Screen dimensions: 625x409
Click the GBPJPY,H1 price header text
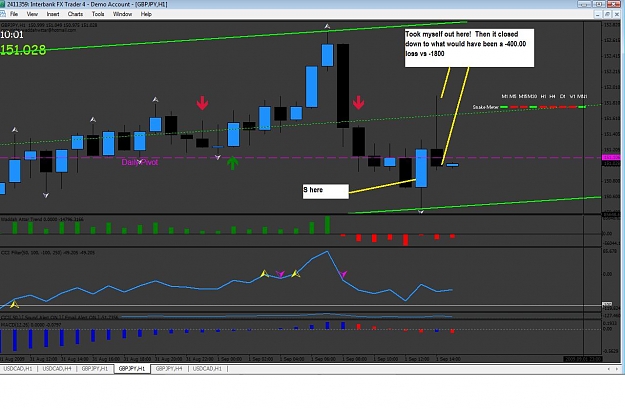(x=49, y=25)
